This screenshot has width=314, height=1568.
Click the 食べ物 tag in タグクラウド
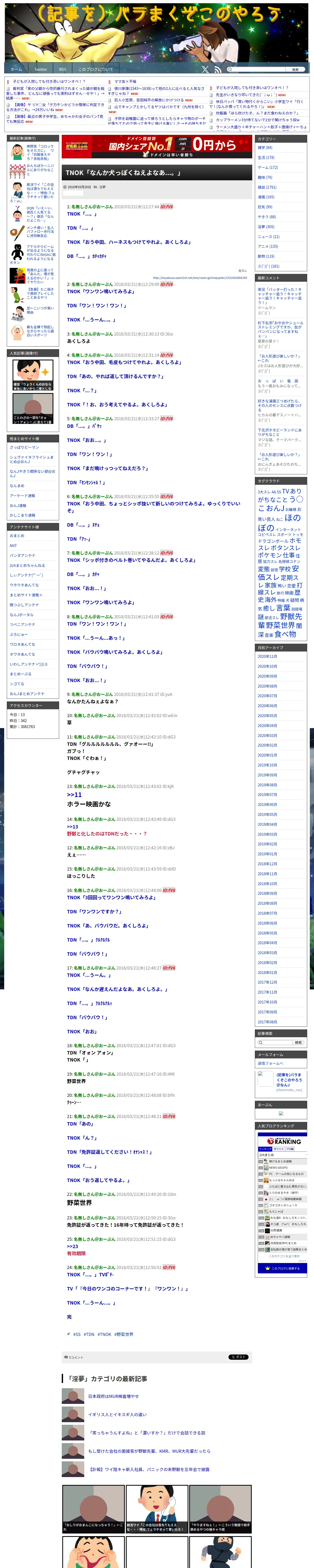point(285,634)
